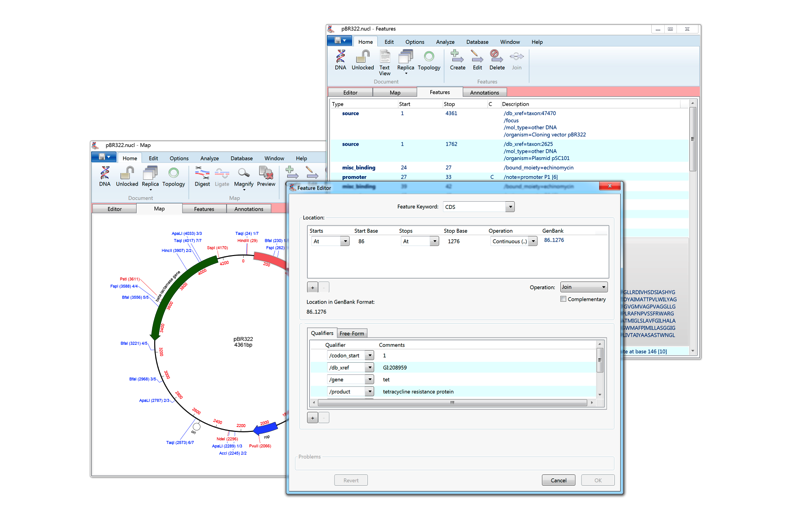Click Magnify tool in Map window
This screenshot has height=516, width=800.
point(244,178)
